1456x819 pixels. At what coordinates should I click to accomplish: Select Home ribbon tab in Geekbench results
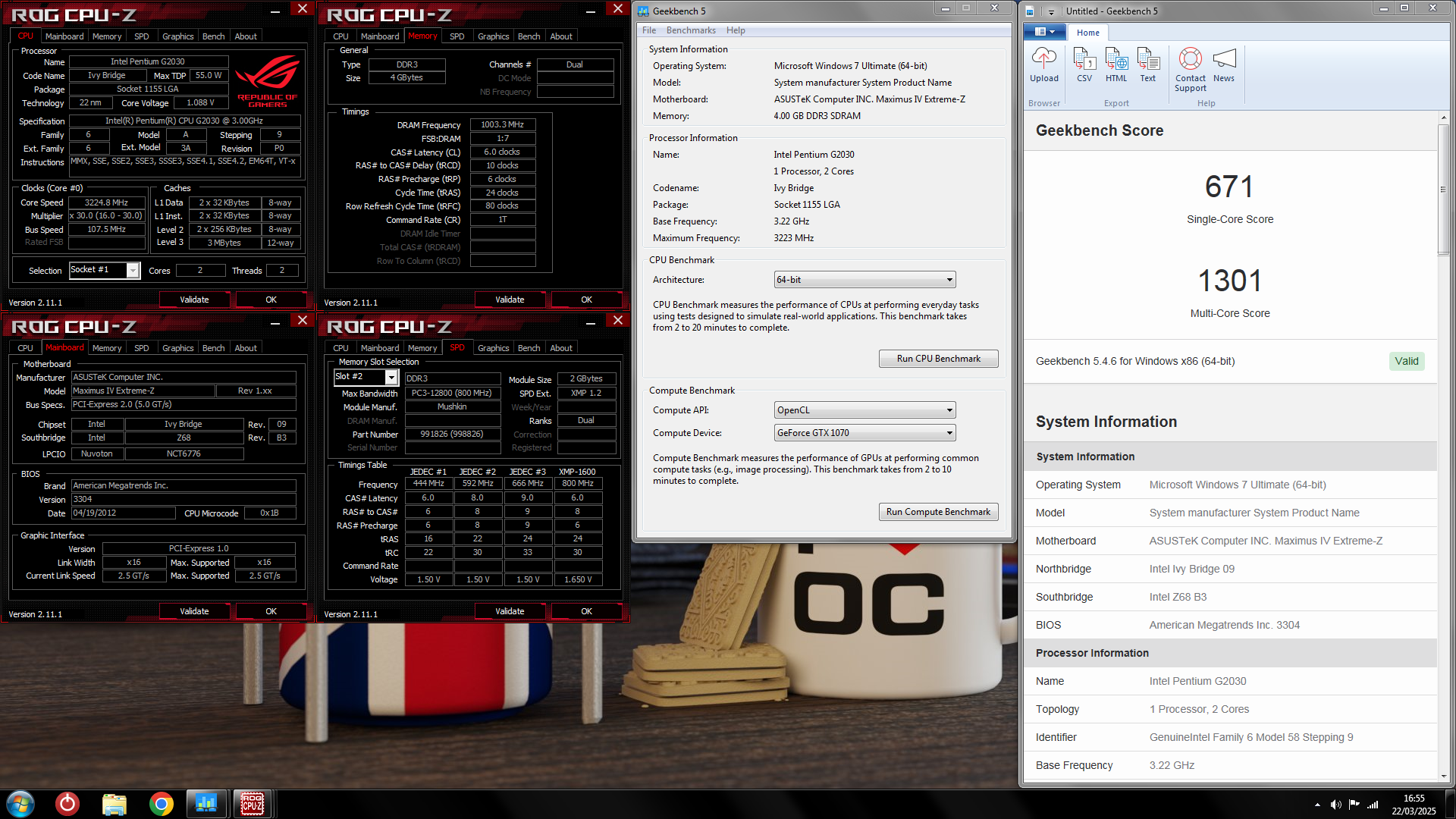pos(1087,33)
